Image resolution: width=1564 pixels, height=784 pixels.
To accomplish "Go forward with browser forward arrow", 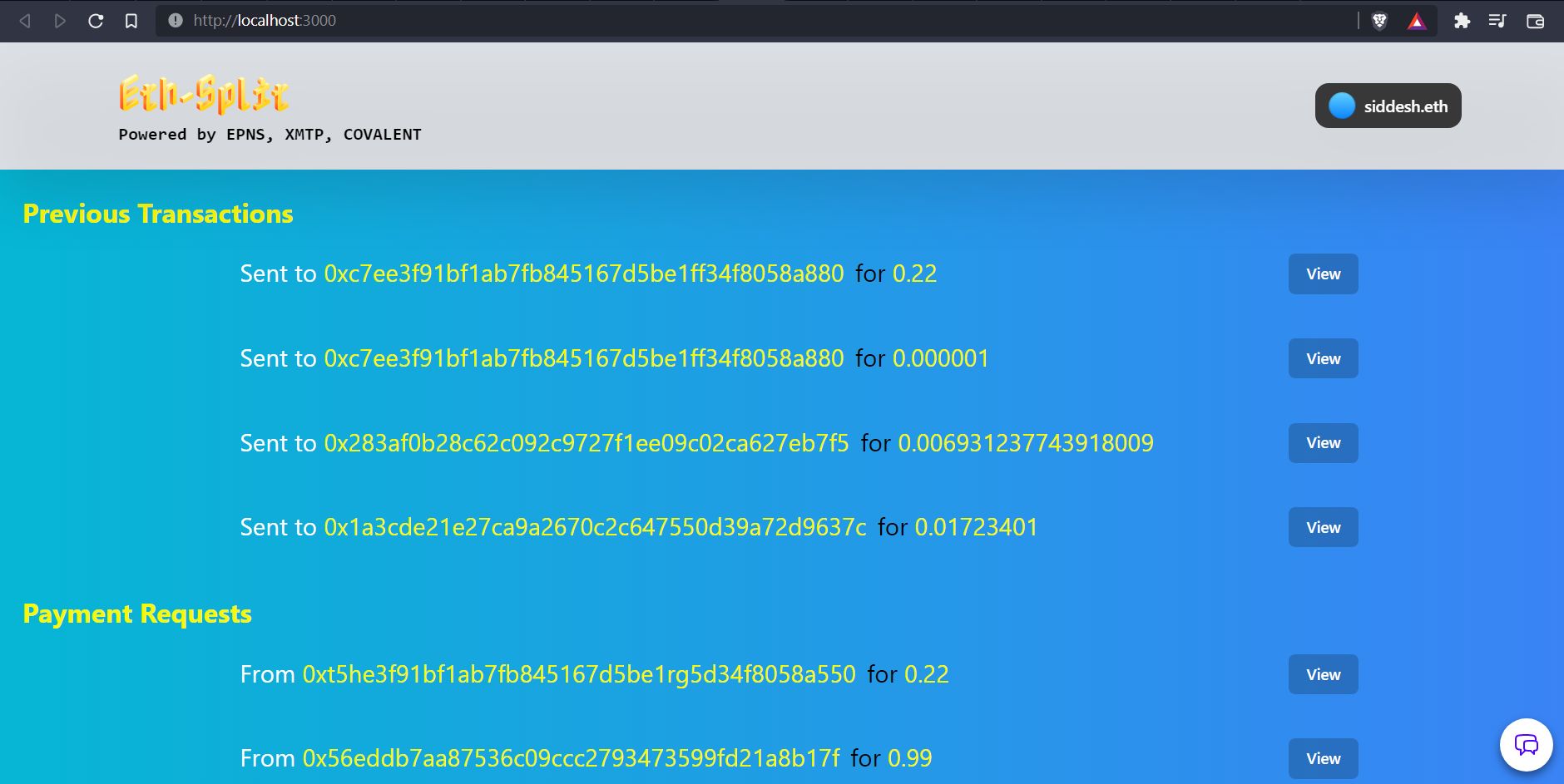I will [60, 21].
